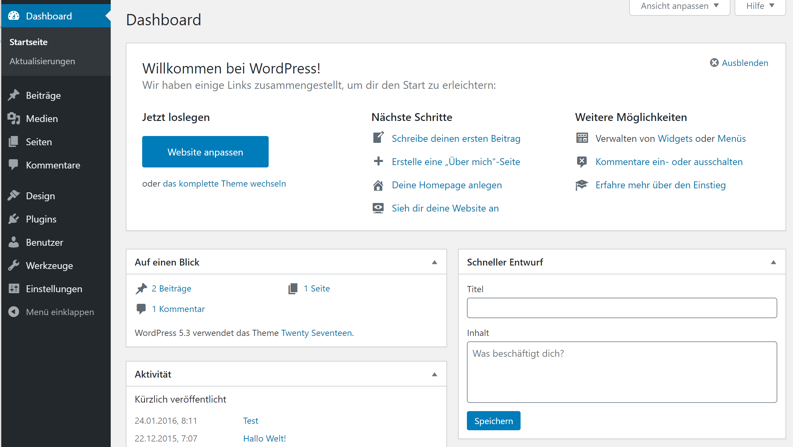Click the Design paintbrush icon
Viewport: 793px width, 447px height.
point(14,196)
